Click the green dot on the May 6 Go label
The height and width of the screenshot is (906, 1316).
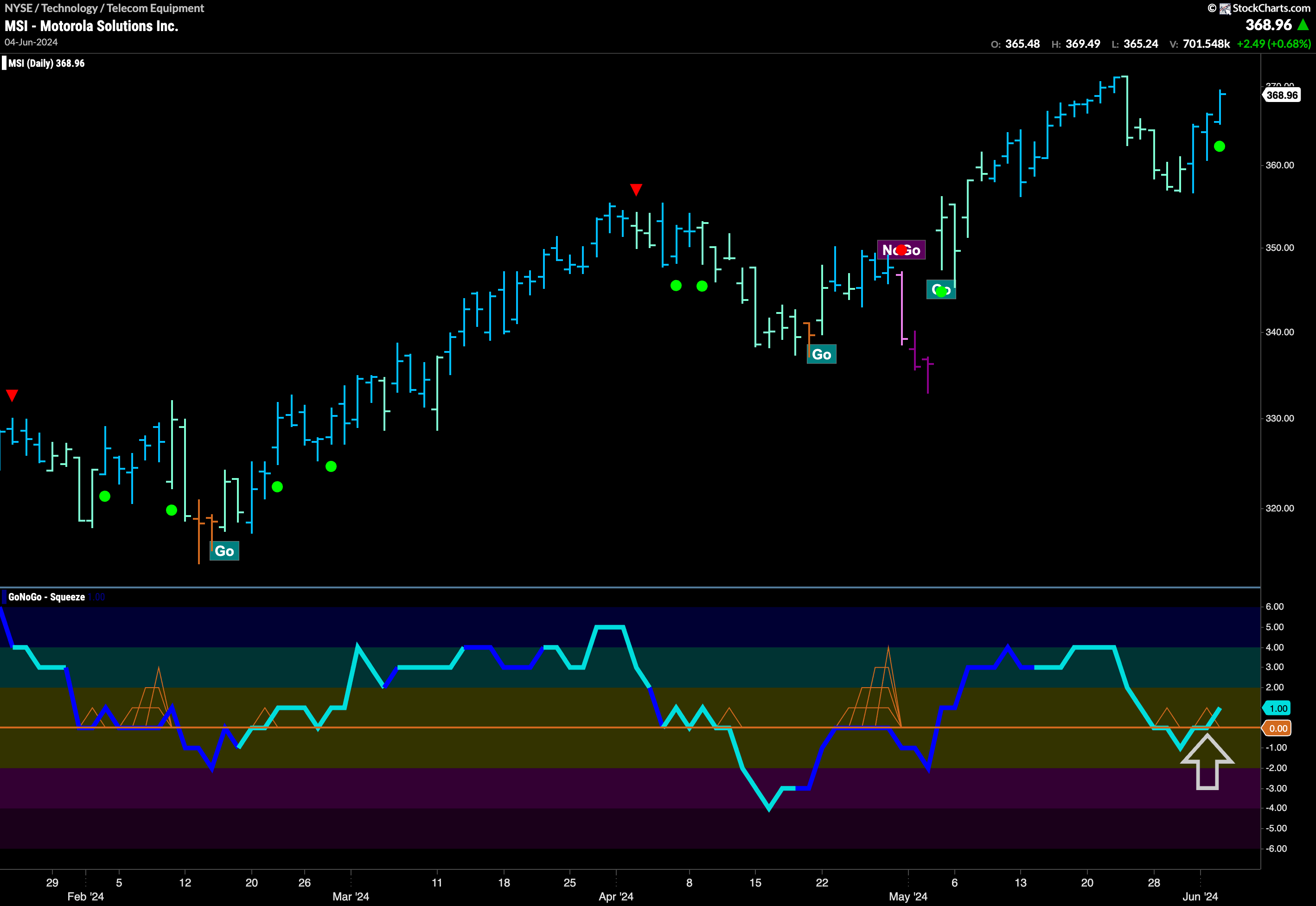point(941,292)
